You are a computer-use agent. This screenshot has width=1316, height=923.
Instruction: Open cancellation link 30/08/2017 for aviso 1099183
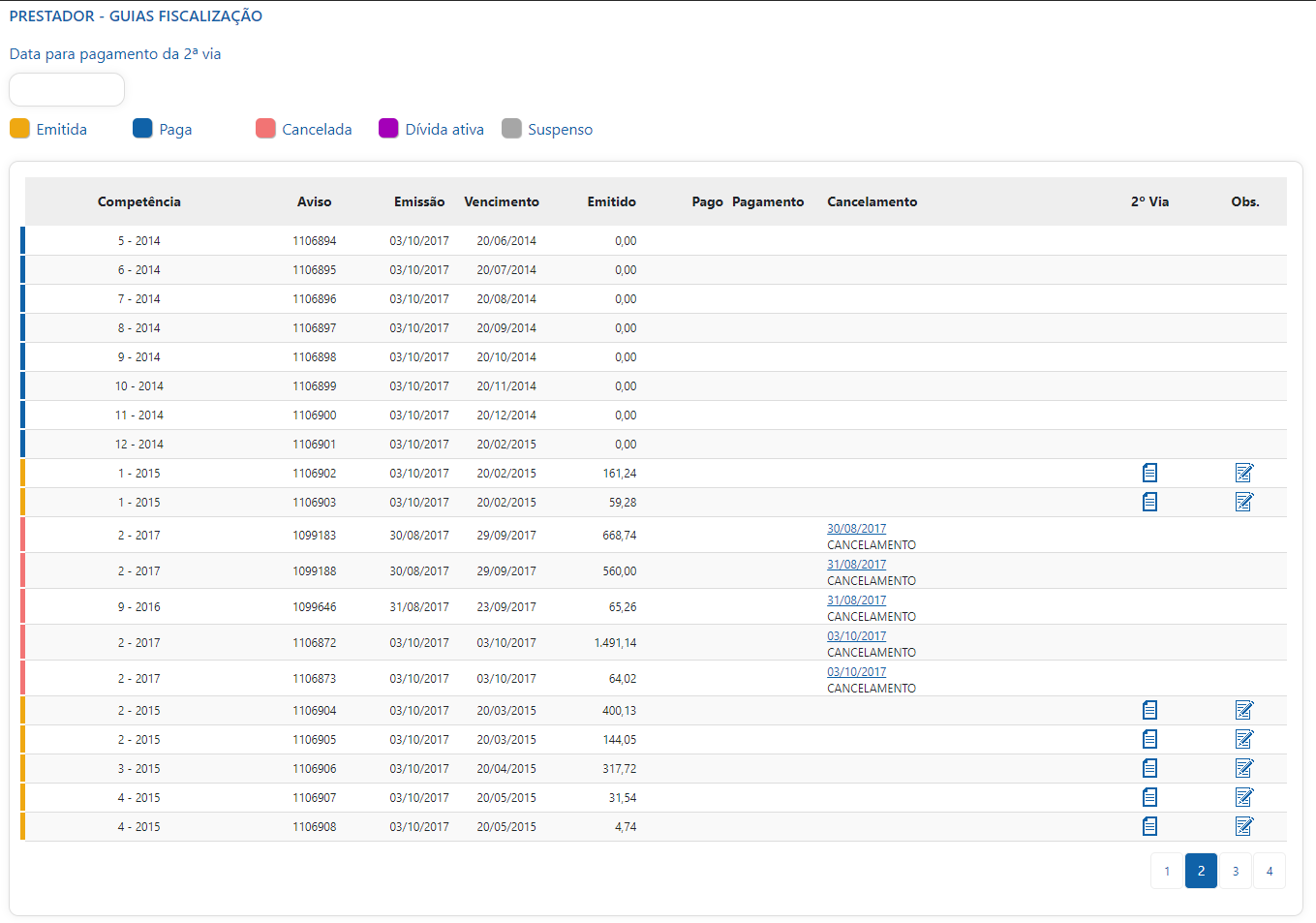856,529
